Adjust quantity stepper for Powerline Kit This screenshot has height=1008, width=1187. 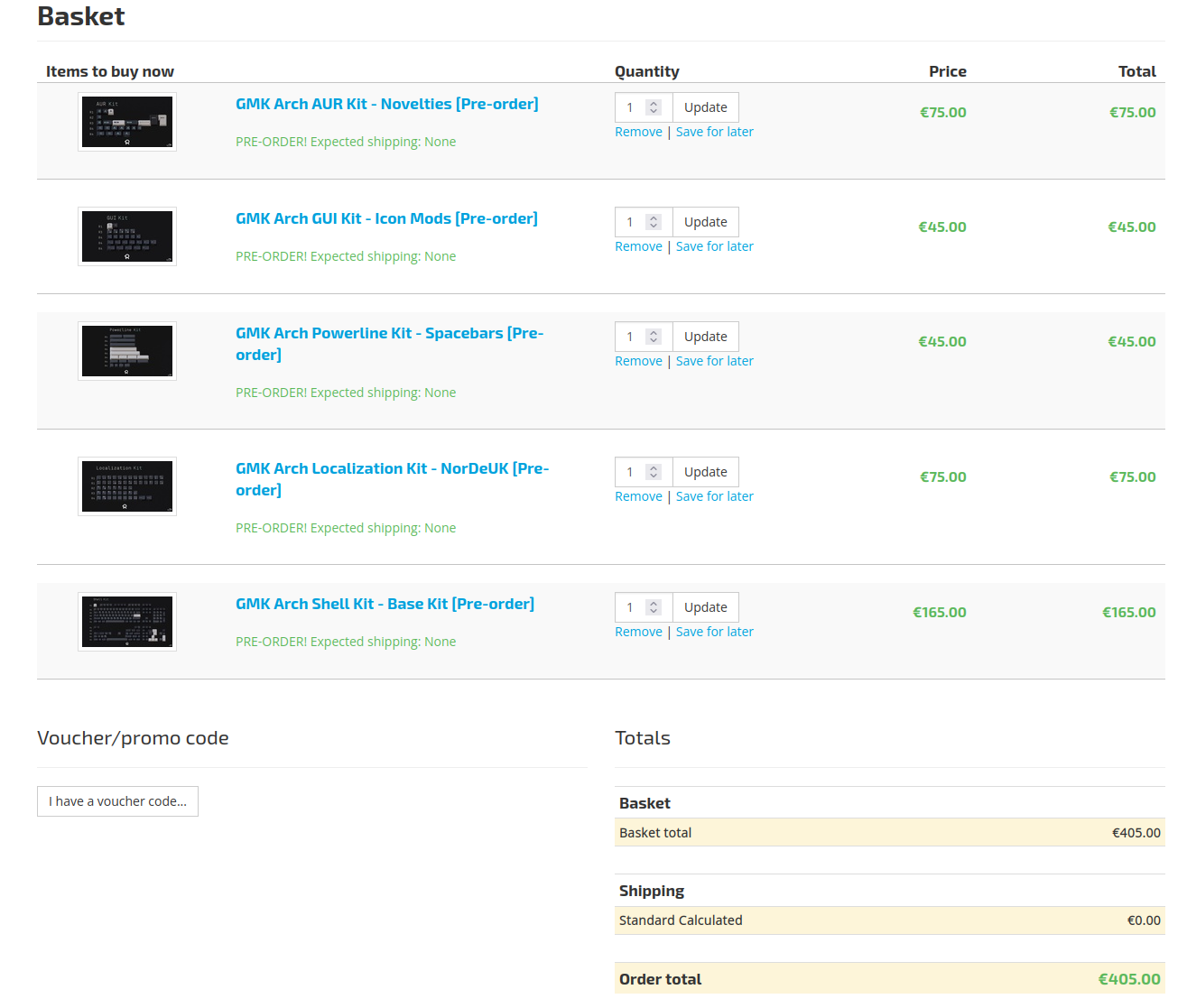pyautogui.click(x=654, y=337)
